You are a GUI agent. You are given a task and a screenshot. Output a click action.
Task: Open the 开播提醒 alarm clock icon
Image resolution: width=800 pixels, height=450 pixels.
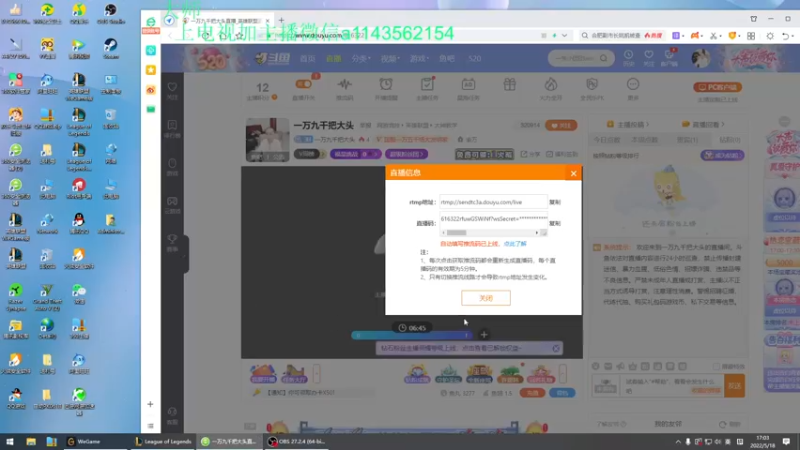coord(386,85)
